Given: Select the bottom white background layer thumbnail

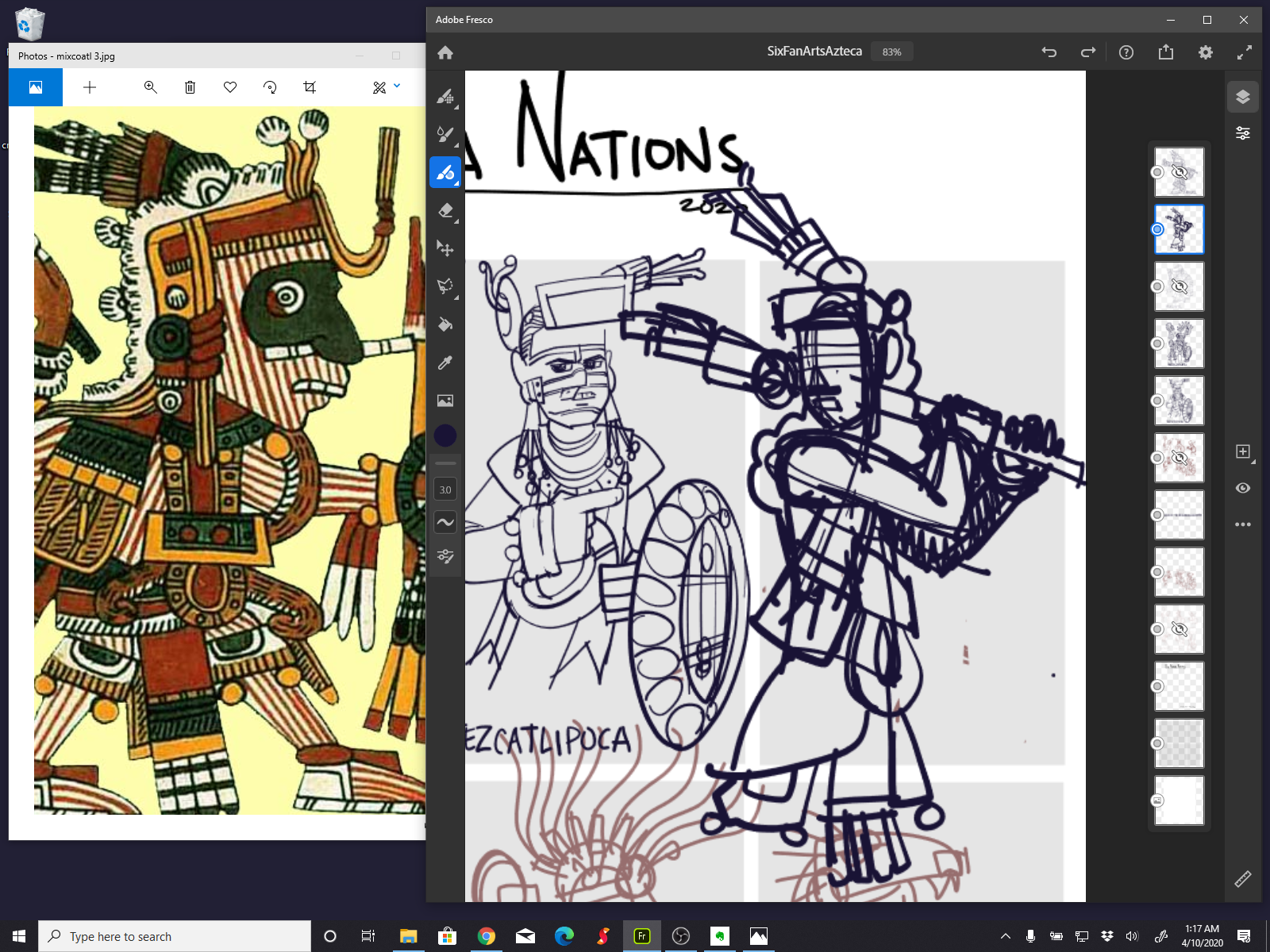Looking at the screenshot, I should click(x=1180, y=800).
